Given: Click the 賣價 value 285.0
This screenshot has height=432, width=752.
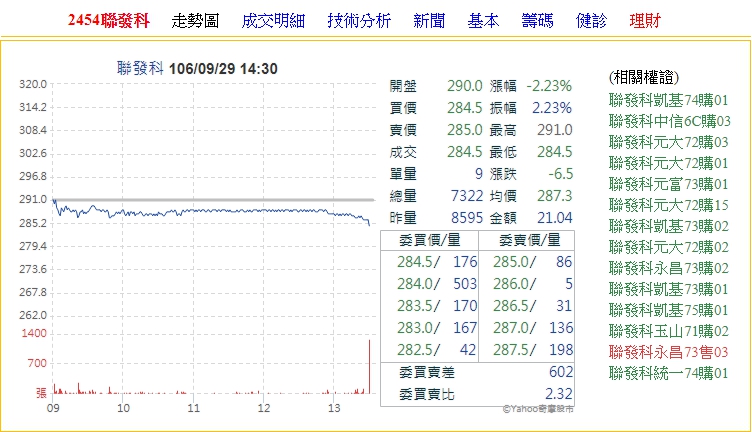Looking at the screenshot, I should tap(465, 130).
